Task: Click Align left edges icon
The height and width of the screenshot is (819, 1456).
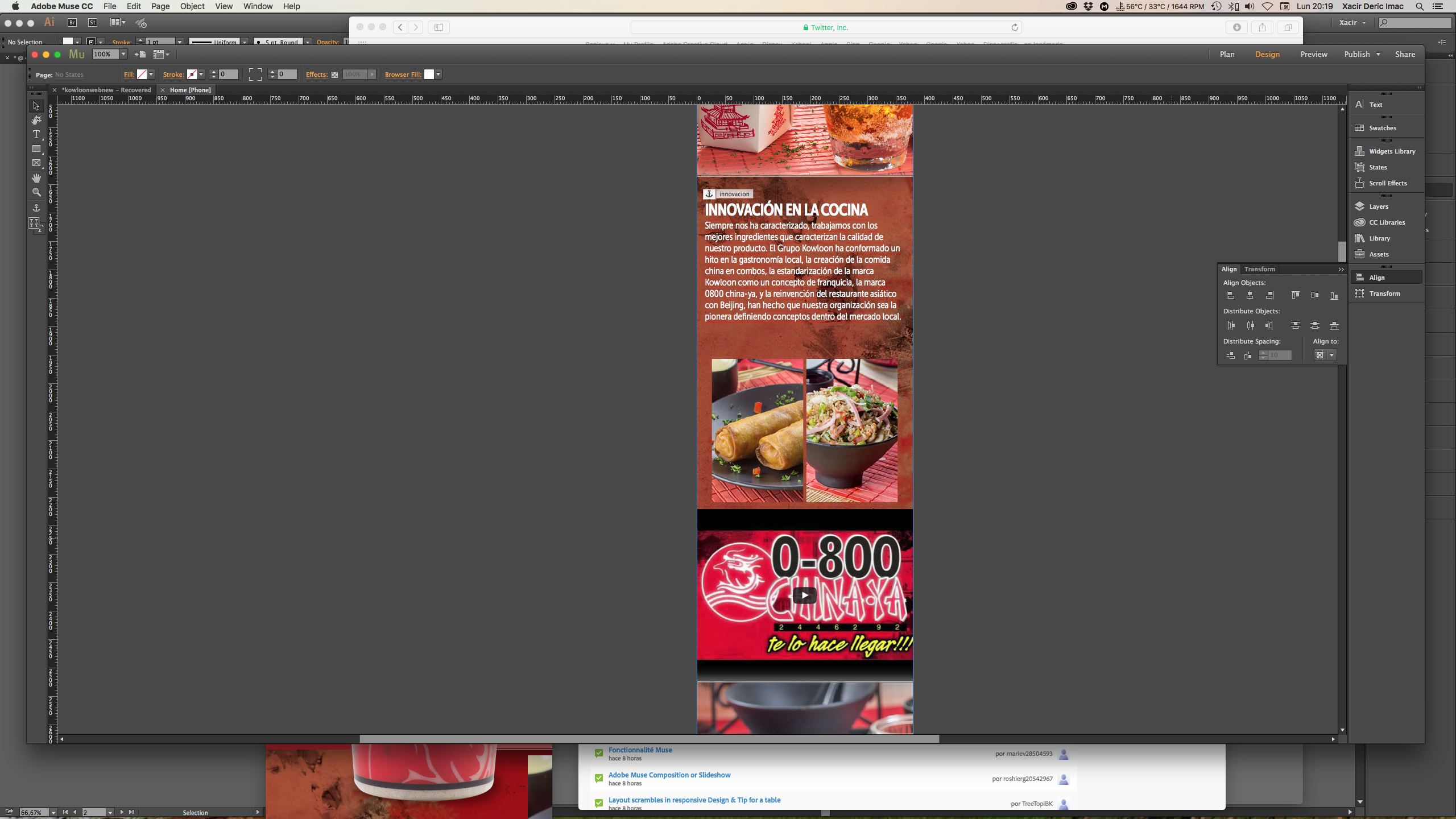Action: 1230,295
